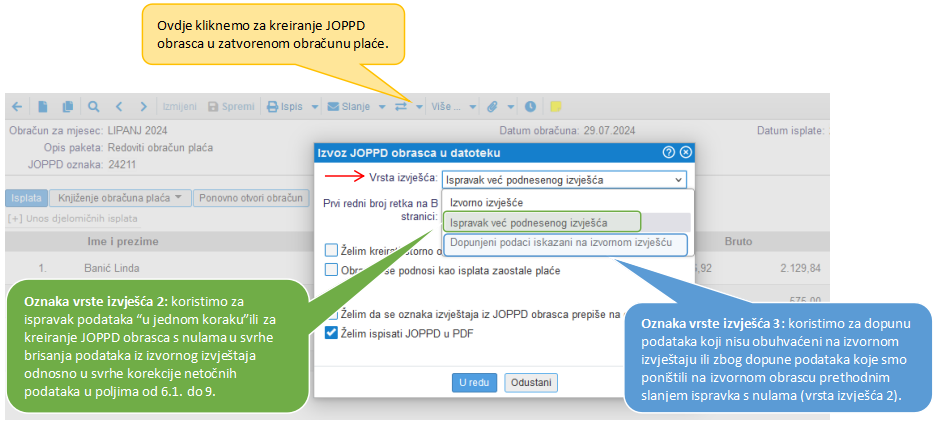This screenshot has height=426, width=935.
Task: Expand the attachments dropdown arrow
Action: coord(510,107)
